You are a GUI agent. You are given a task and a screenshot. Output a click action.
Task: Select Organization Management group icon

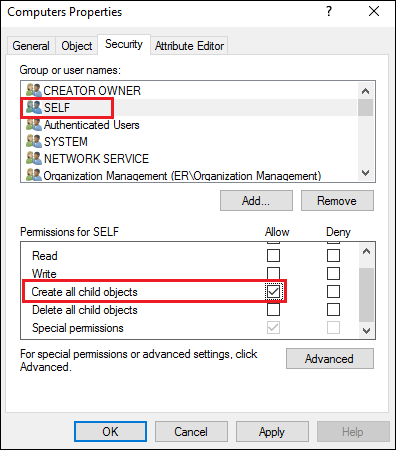34,175
